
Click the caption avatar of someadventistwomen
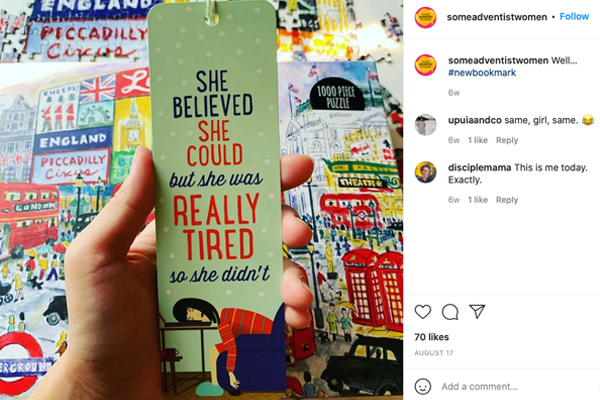pos(426,65)
